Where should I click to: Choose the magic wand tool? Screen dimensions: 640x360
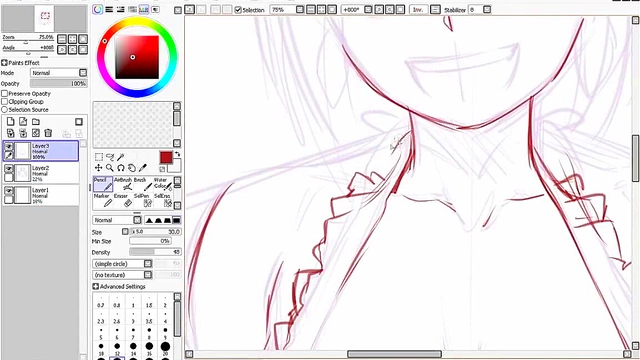click(x=121, y=157)
